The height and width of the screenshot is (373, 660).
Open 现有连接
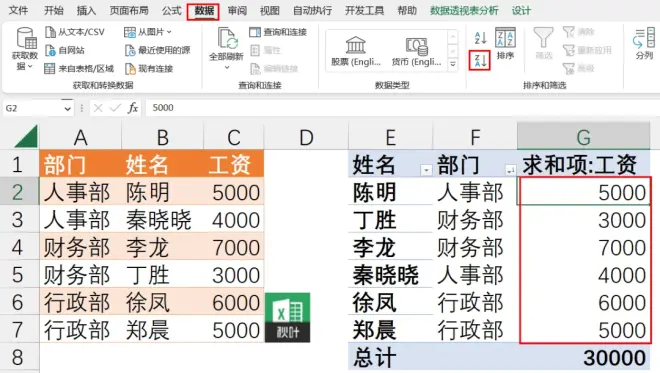149,69
